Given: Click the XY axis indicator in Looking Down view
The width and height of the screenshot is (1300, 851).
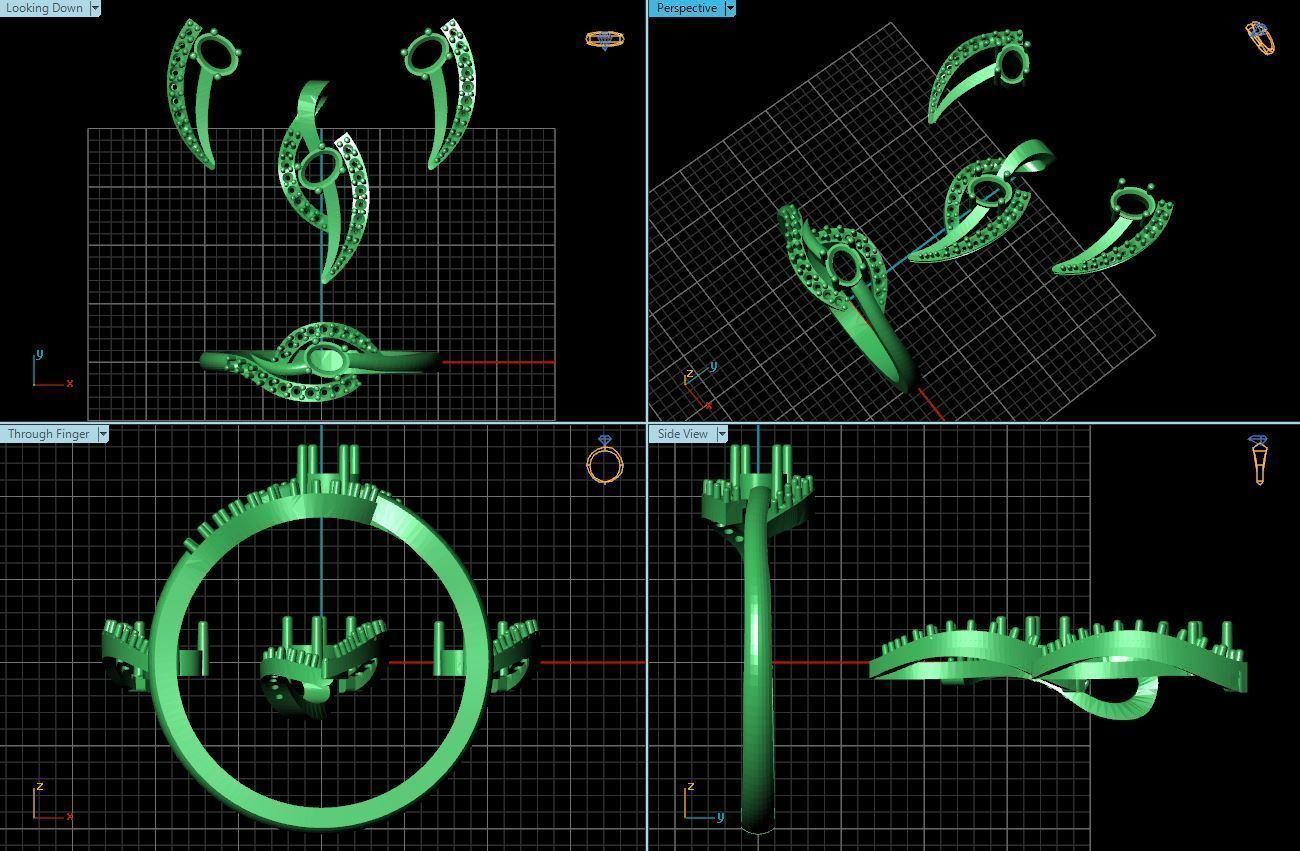Looking at the screenshot, I should (x=52, y=369).
